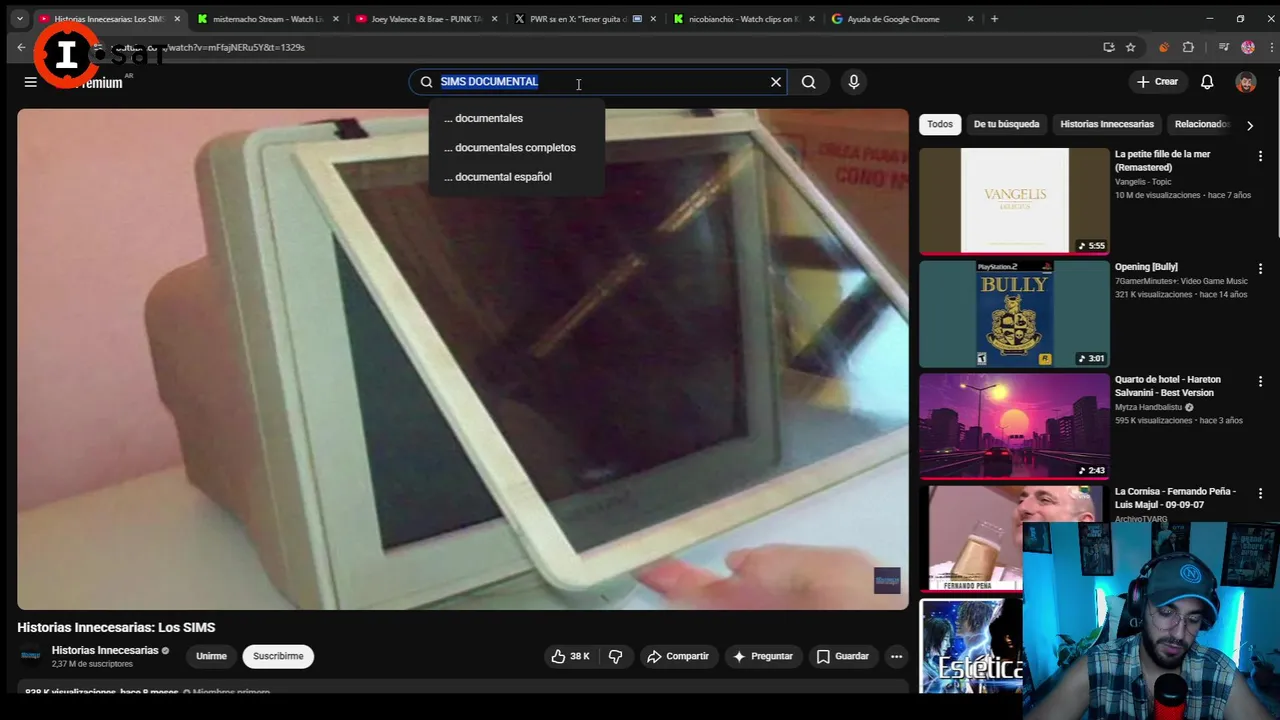
Task: Select the Todos filter chip
Action: (940, 124)
